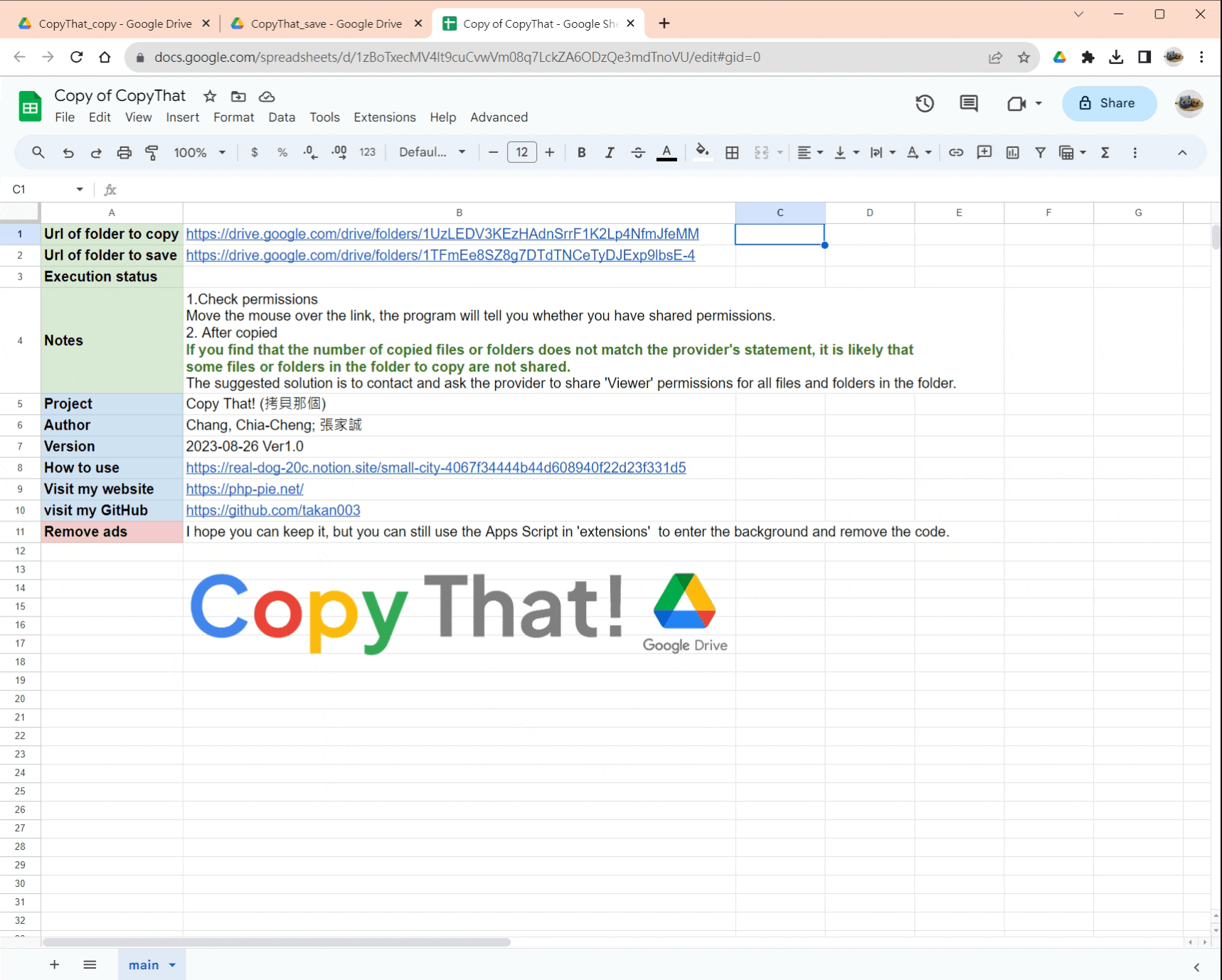
Task: Add a new sheet
Action: coord(54,965)
